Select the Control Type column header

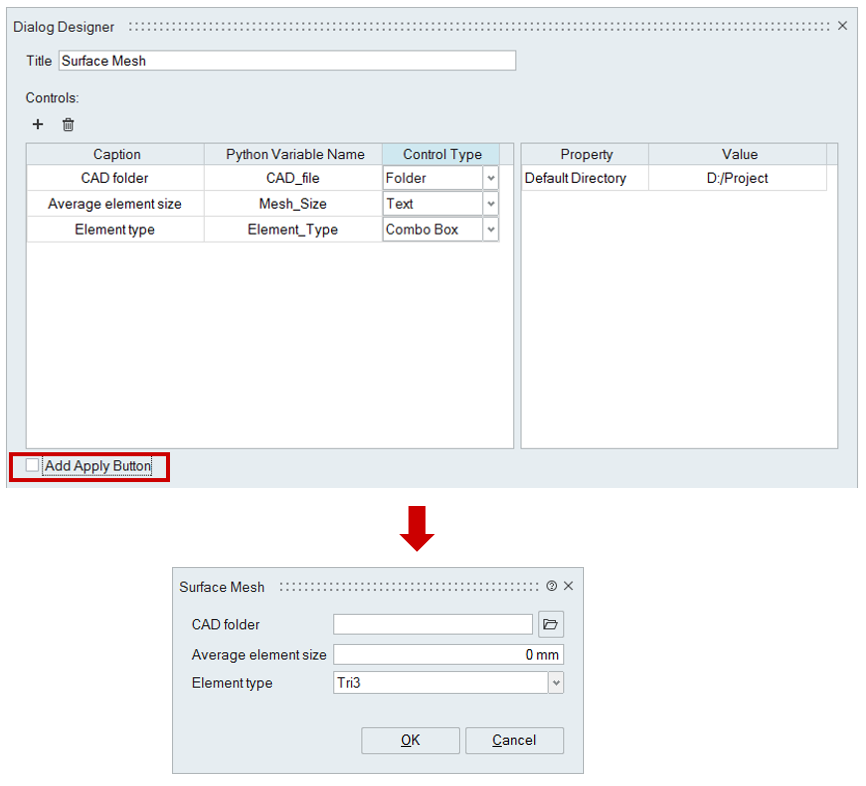[x=442, y=154]
